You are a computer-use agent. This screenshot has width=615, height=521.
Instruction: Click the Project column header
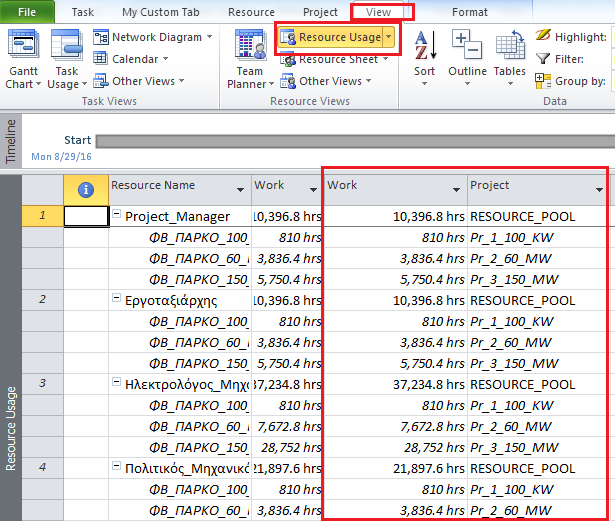[x=537, y=190]
